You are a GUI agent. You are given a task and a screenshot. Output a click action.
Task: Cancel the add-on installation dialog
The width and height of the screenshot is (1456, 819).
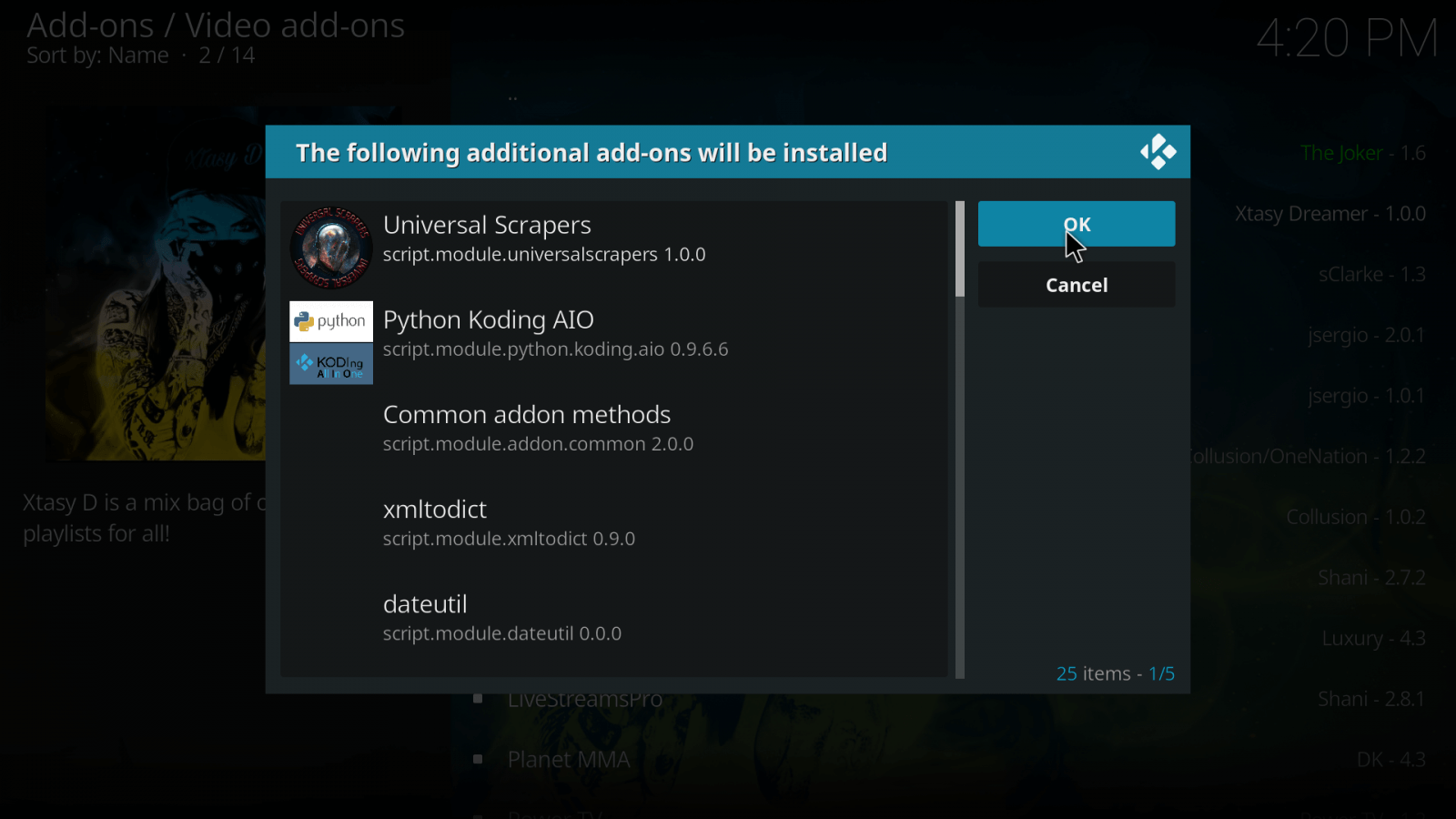1077,285
